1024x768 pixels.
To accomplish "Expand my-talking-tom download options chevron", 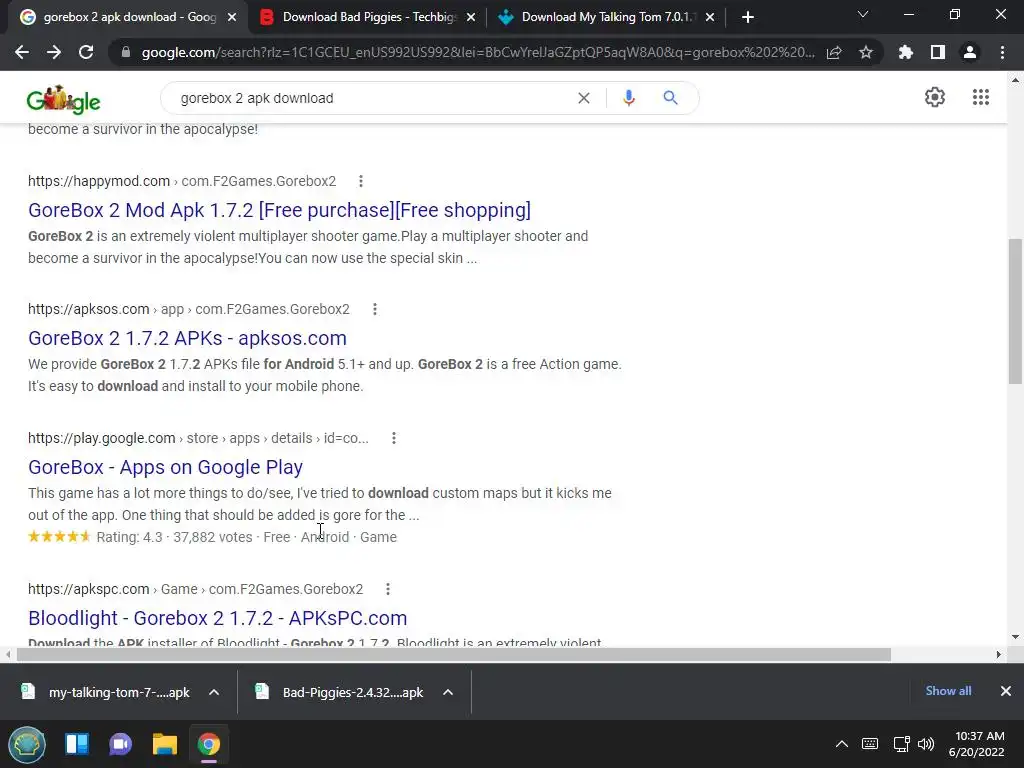I will click(x=214, y=692).
